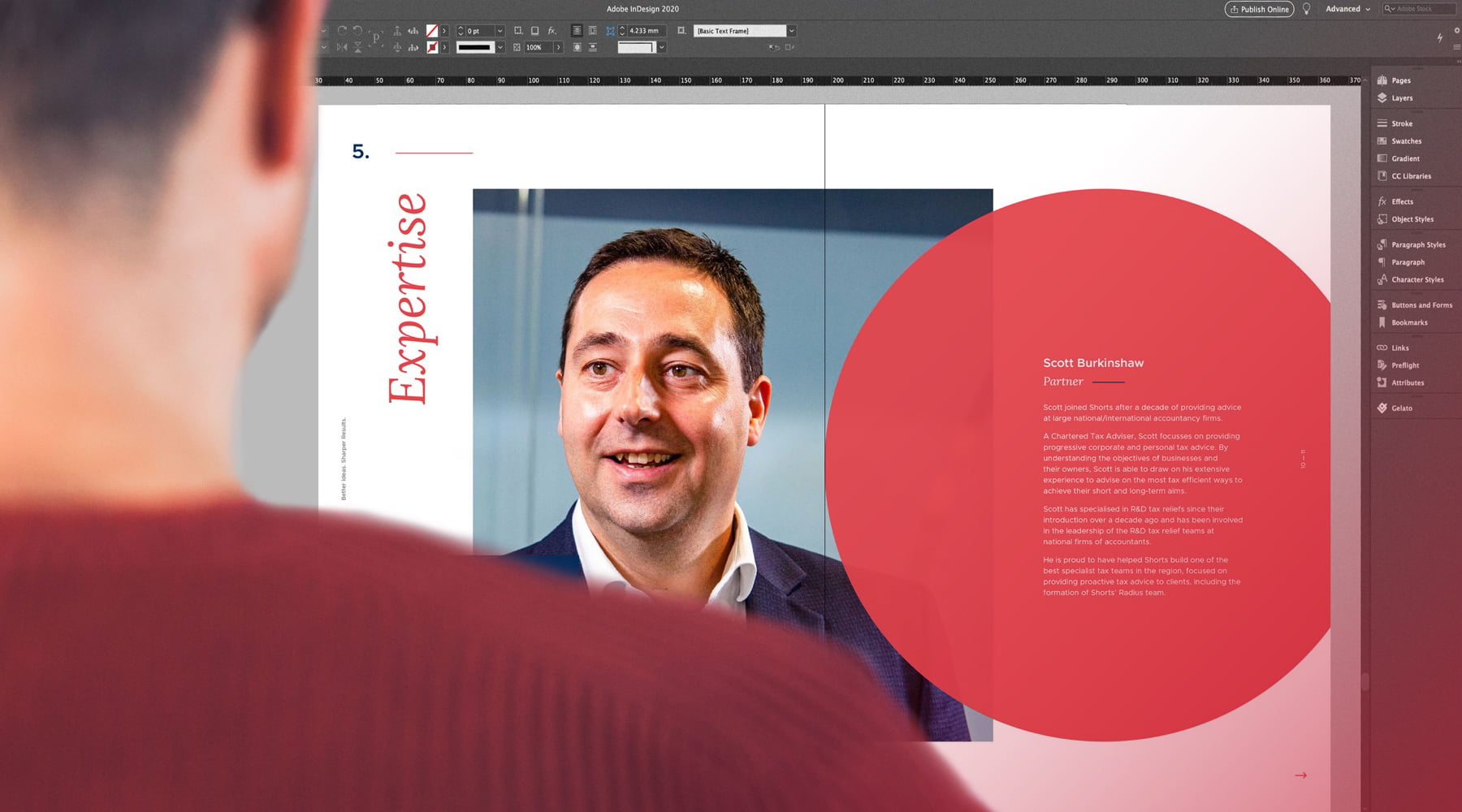Toggle the wrap-around-bounding-box button
The height and width of the screenshot is (812, 1462).
coord(592,31)
